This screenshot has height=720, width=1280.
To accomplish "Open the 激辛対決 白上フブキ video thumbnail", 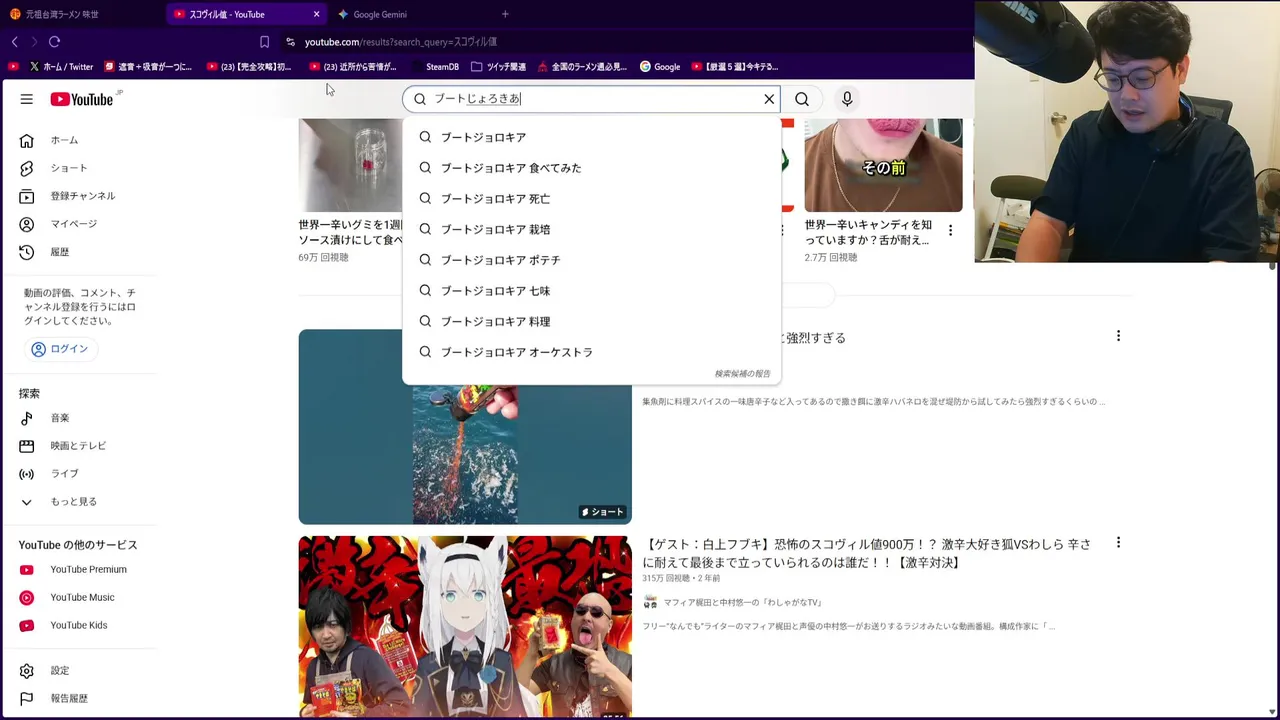I will 465,627.
